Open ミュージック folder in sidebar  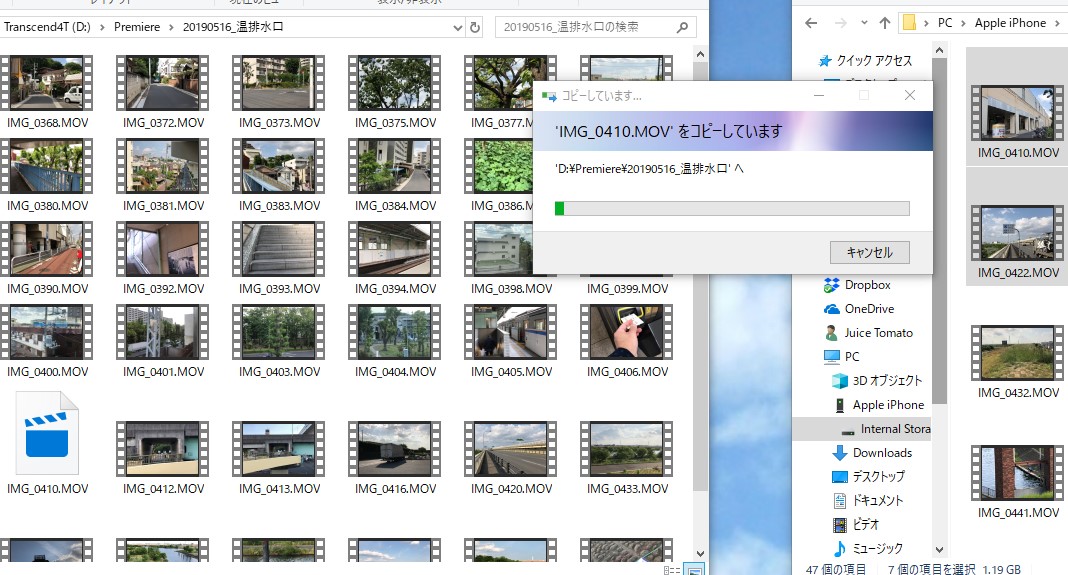(877, 549)
